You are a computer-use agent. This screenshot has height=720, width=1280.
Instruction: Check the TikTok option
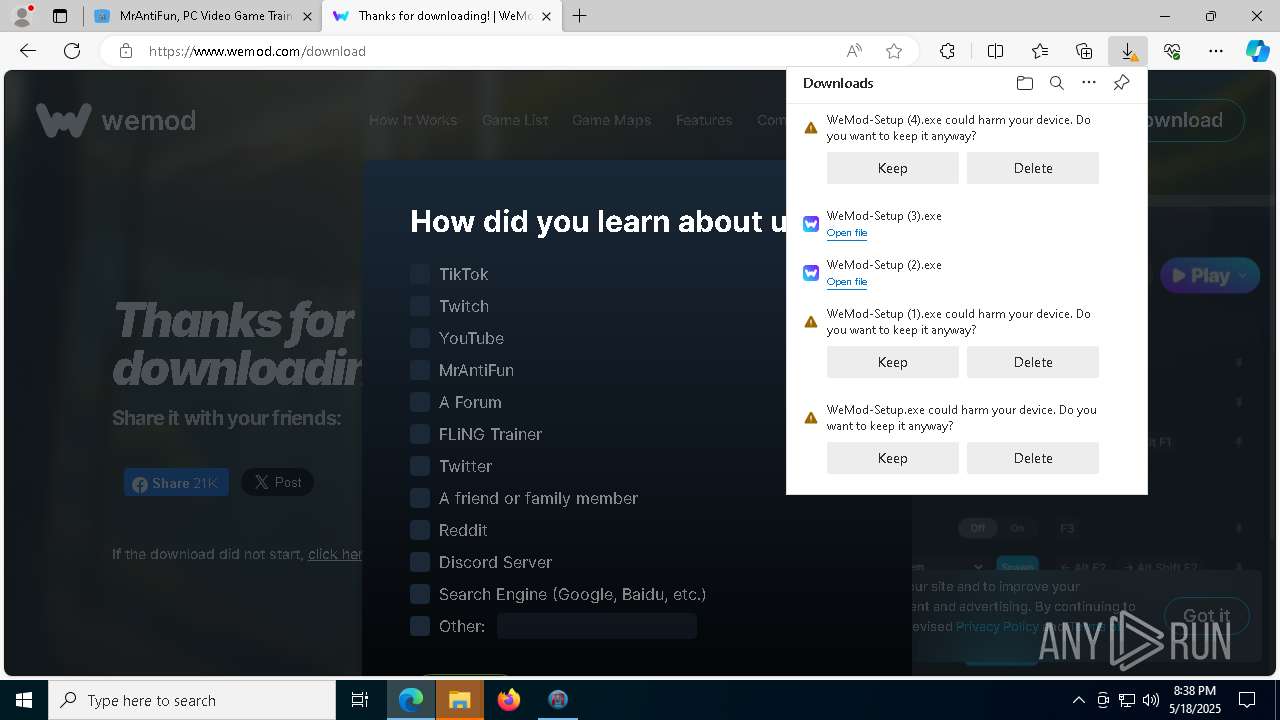(x=420, y=274)
